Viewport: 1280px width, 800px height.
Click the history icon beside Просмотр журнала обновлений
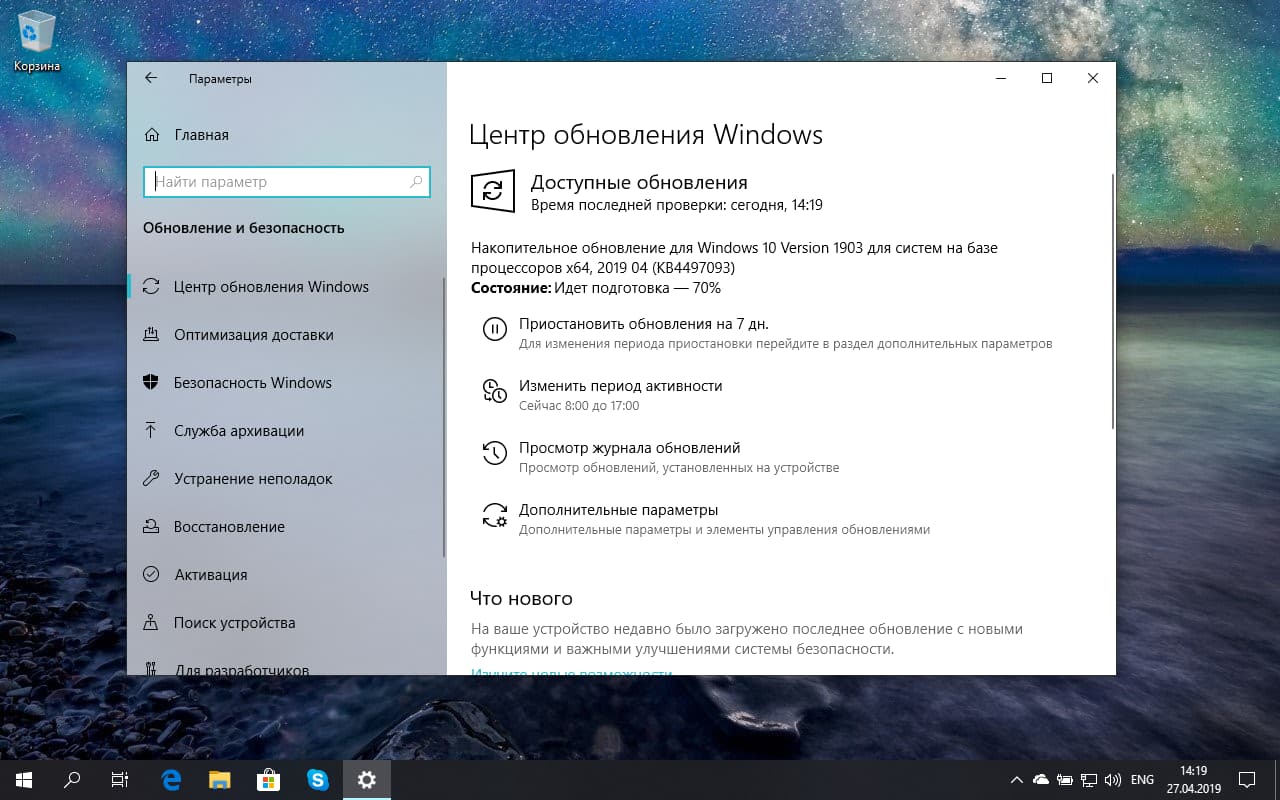click(x=495, y=453)
